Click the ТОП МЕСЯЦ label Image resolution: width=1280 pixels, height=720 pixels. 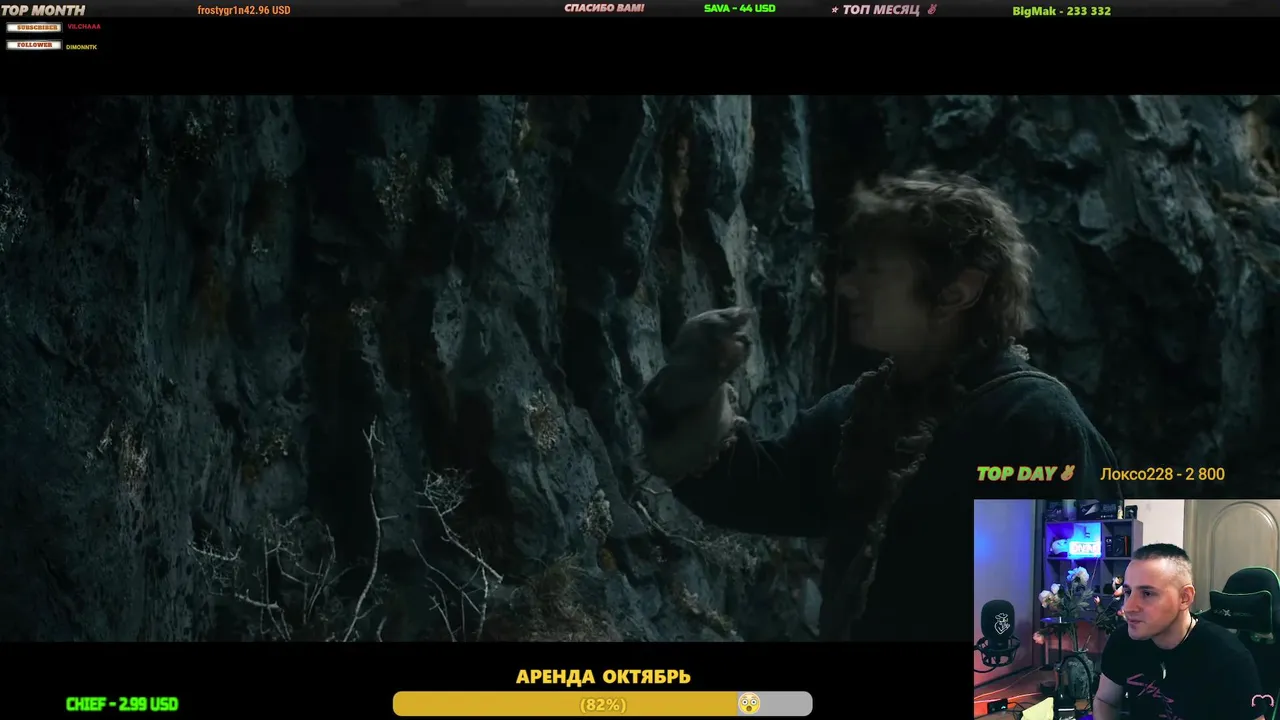[x=880, y=10]
